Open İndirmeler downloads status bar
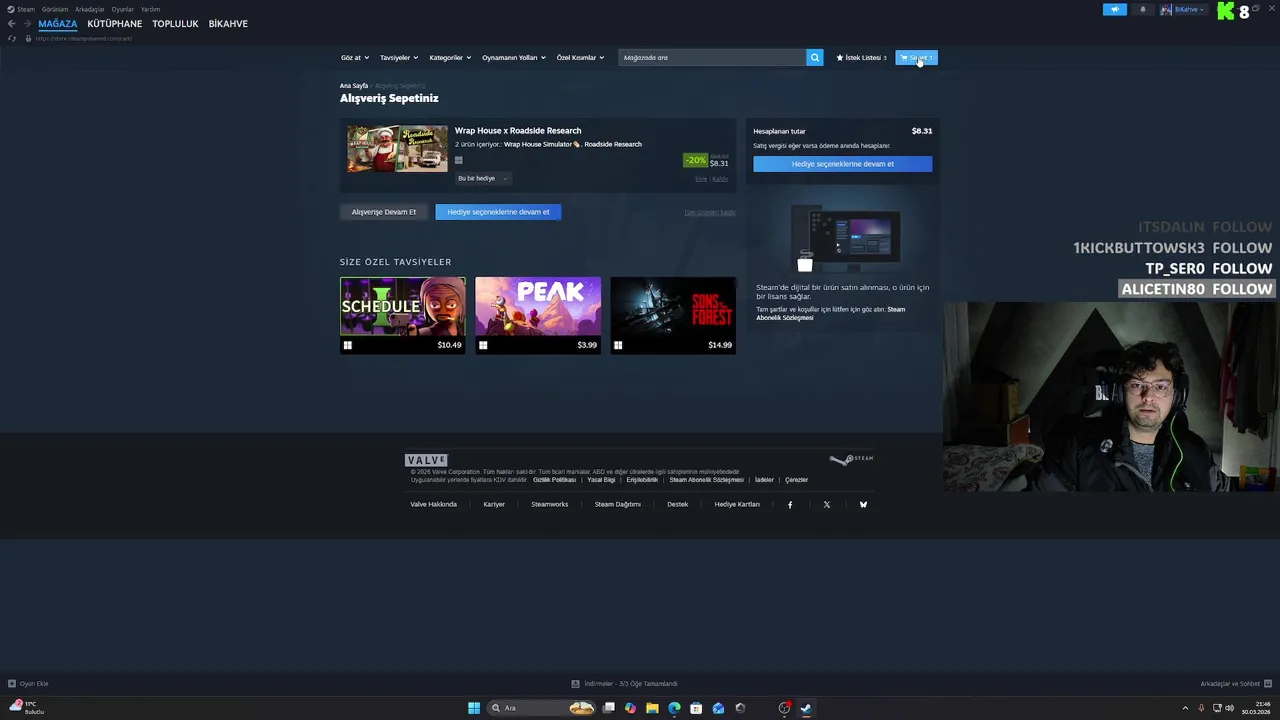The width and height of the screenshot is (1280, 720). [624, 684]
